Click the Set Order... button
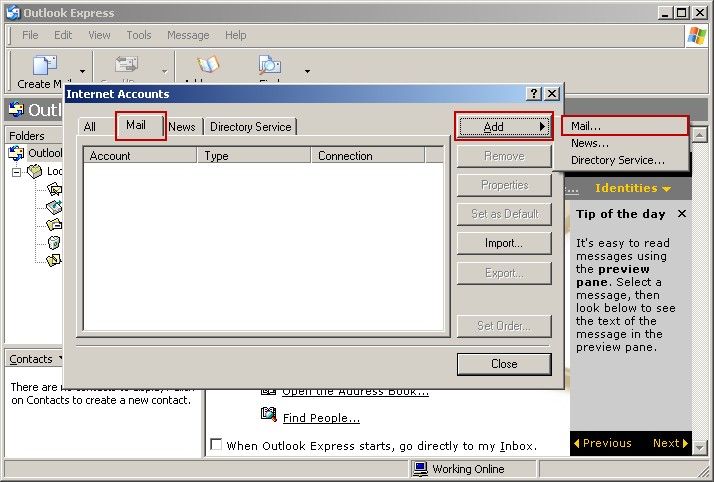 [x=504, y=326]
